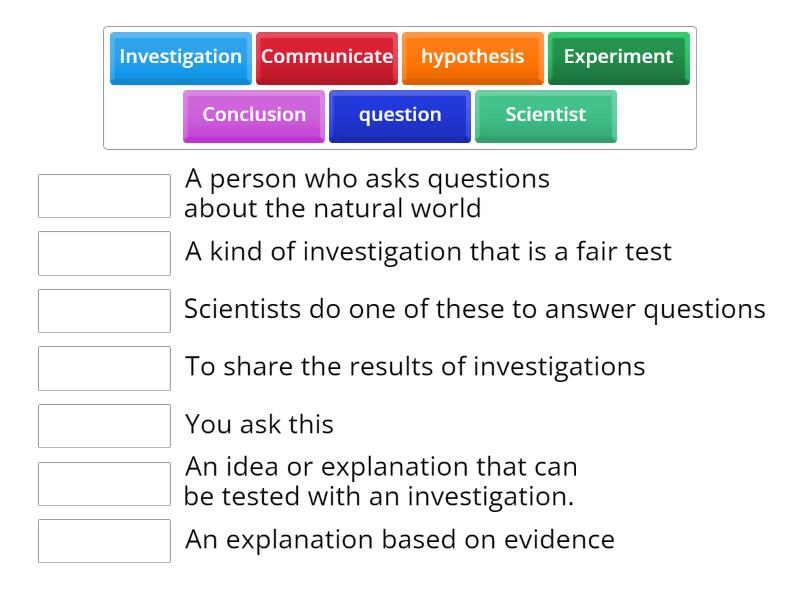Click the answer box for the testable idea clue
The width and height of the screenshot is (800, 600).
coord(104,482)
